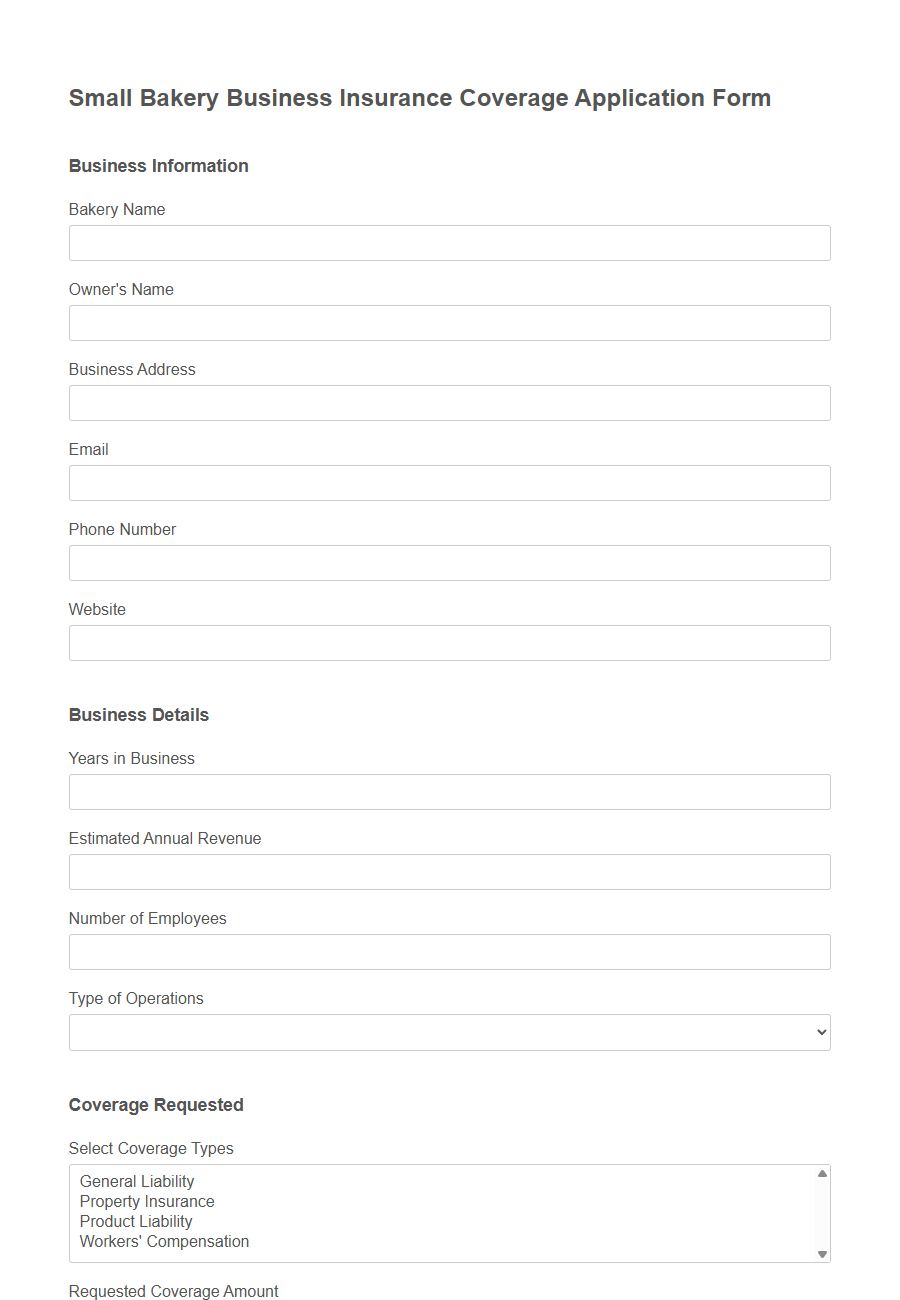
Task: Click the coverage list scroll-up arrow
Action: [x=822, y=1175]
